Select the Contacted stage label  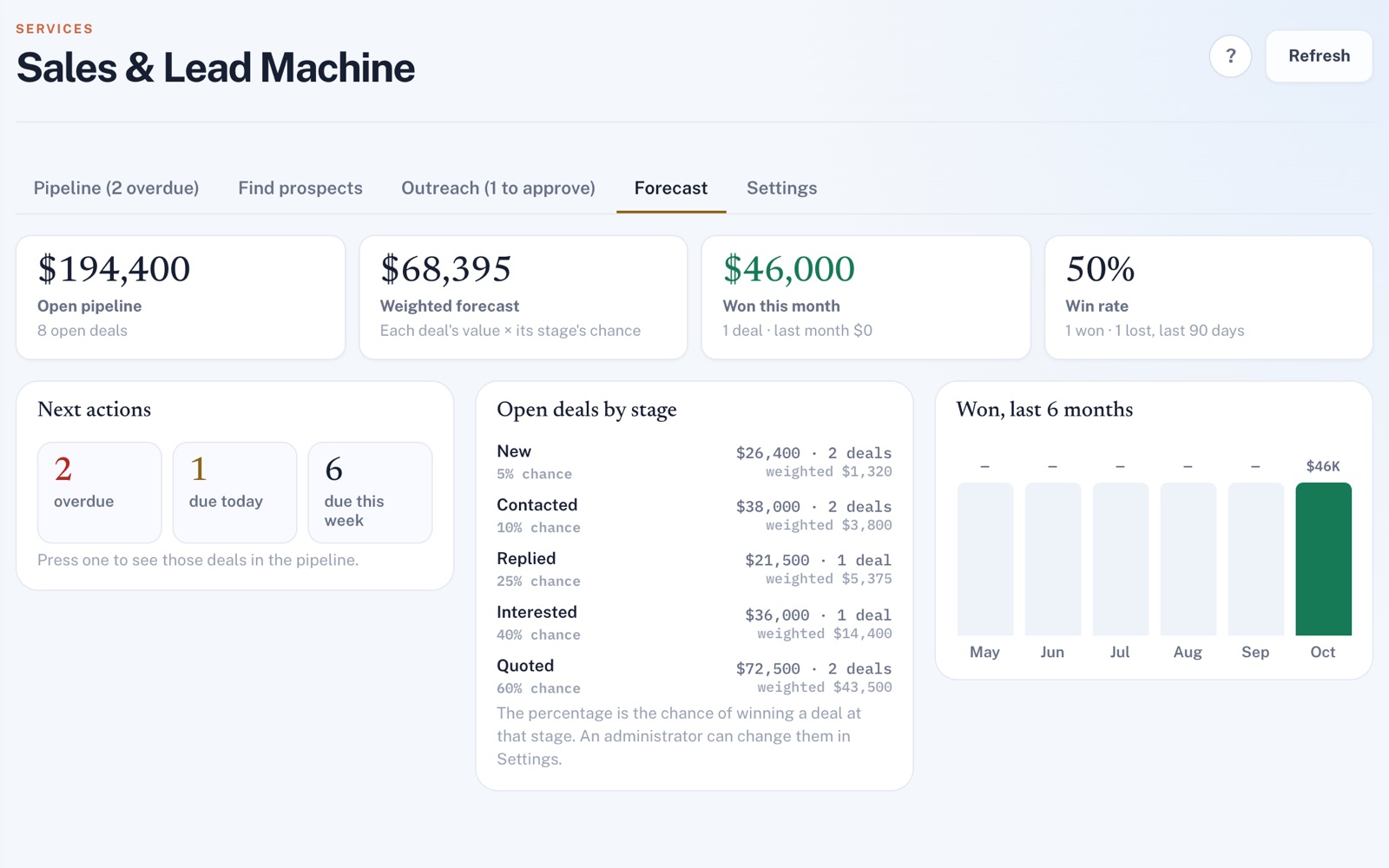[x=537, y=505]
